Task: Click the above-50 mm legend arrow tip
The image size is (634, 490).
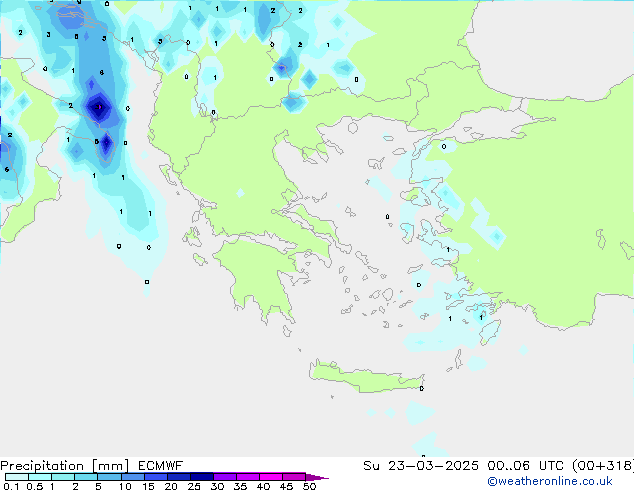Action: coord(317,477)
